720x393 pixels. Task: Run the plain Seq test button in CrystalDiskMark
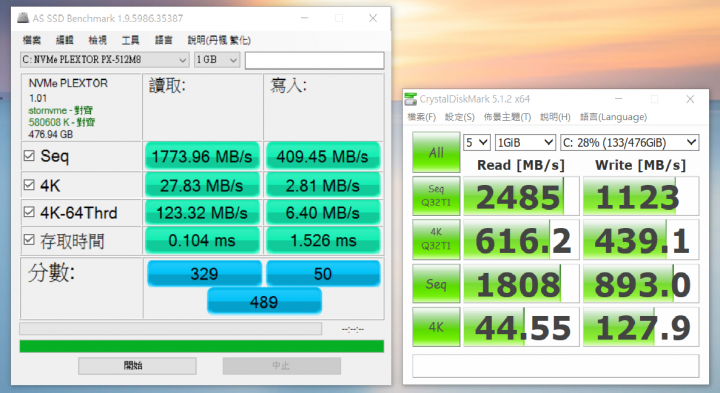click(436, 284)
